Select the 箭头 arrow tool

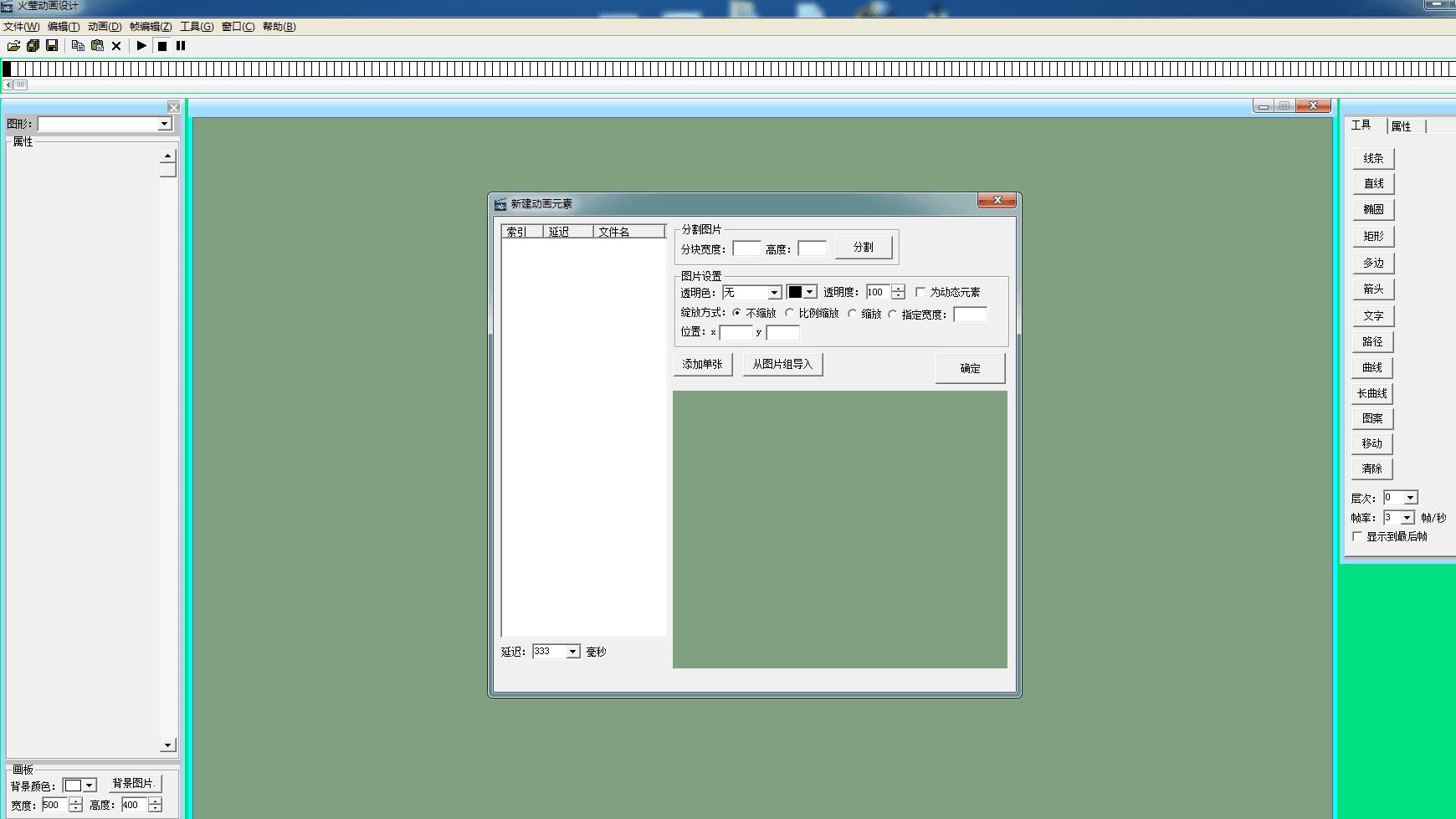click(x=1373, y=289)
